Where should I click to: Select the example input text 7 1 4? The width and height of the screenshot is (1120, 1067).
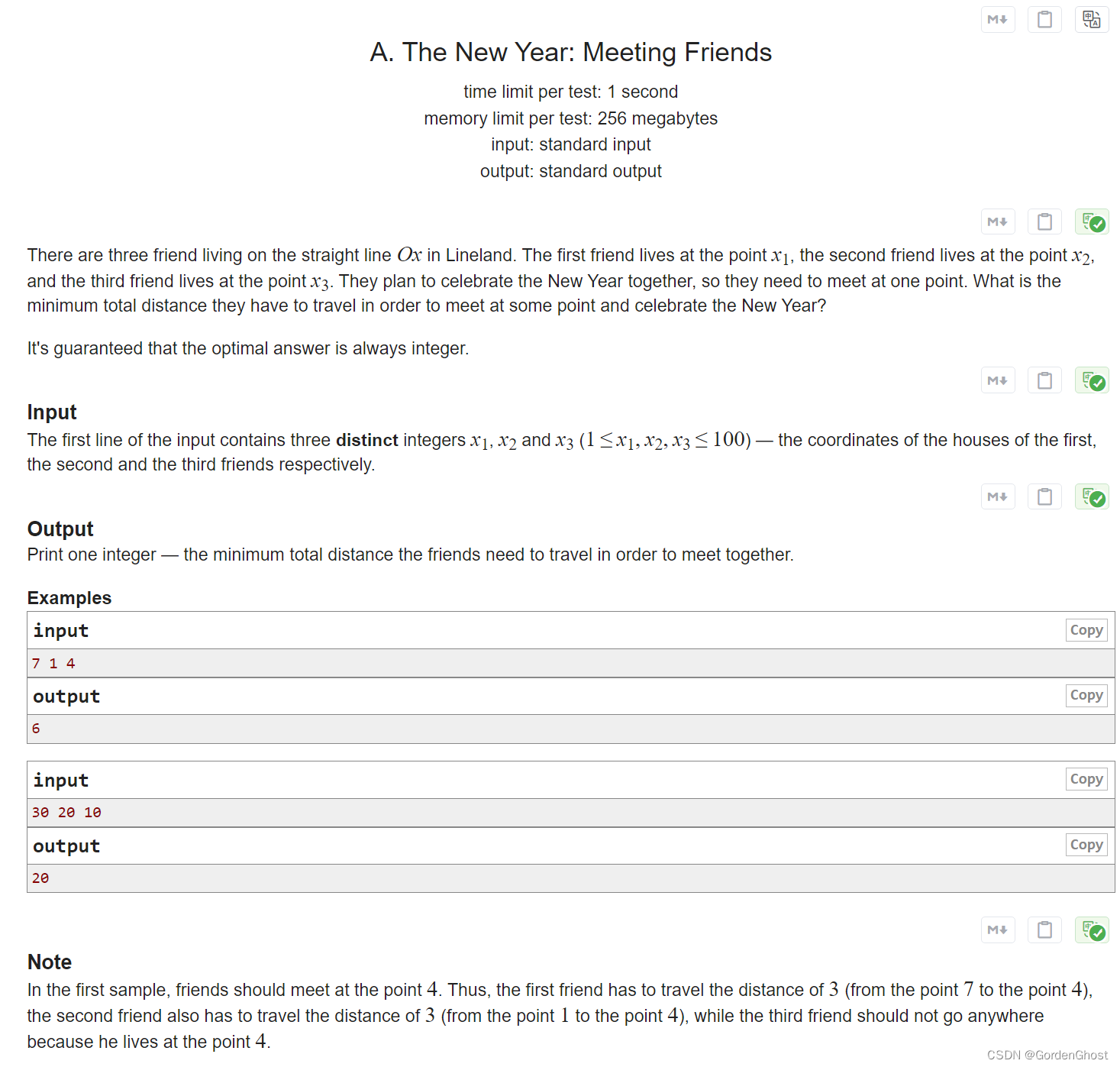coord(53,663)
